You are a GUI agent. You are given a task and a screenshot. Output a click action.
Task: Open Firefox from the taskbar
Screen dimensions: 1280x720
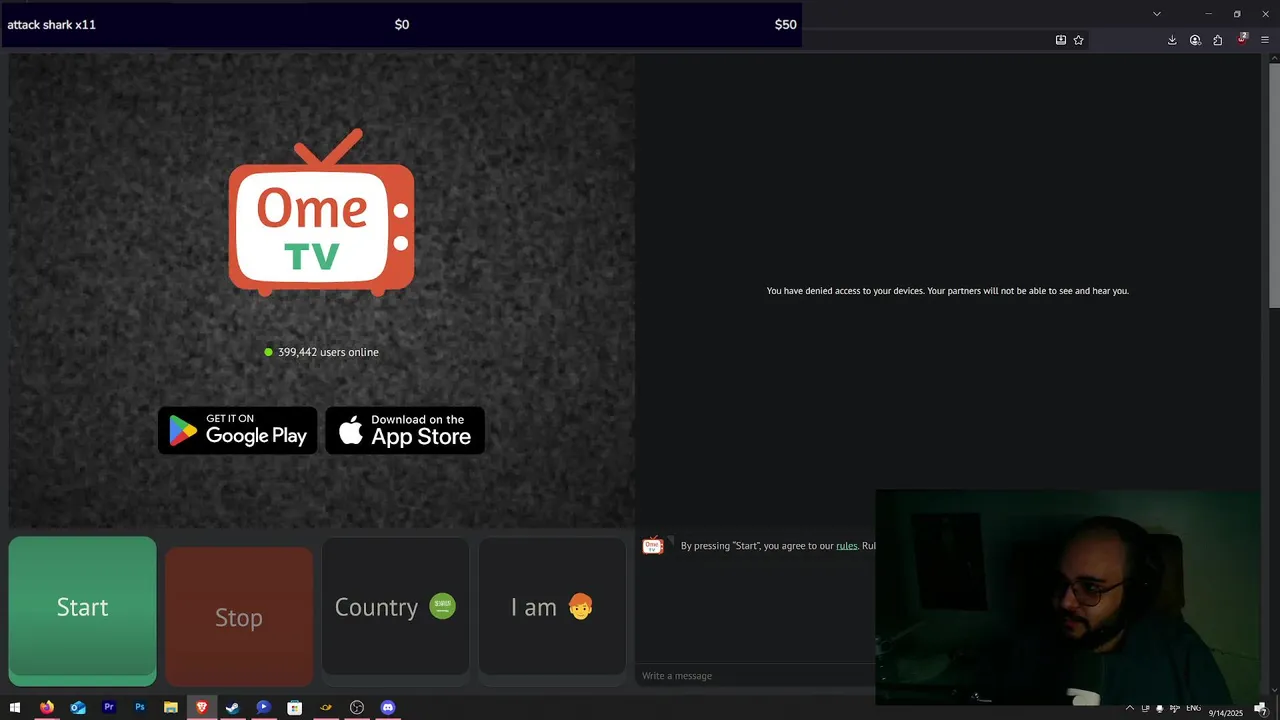pos(47,708)
